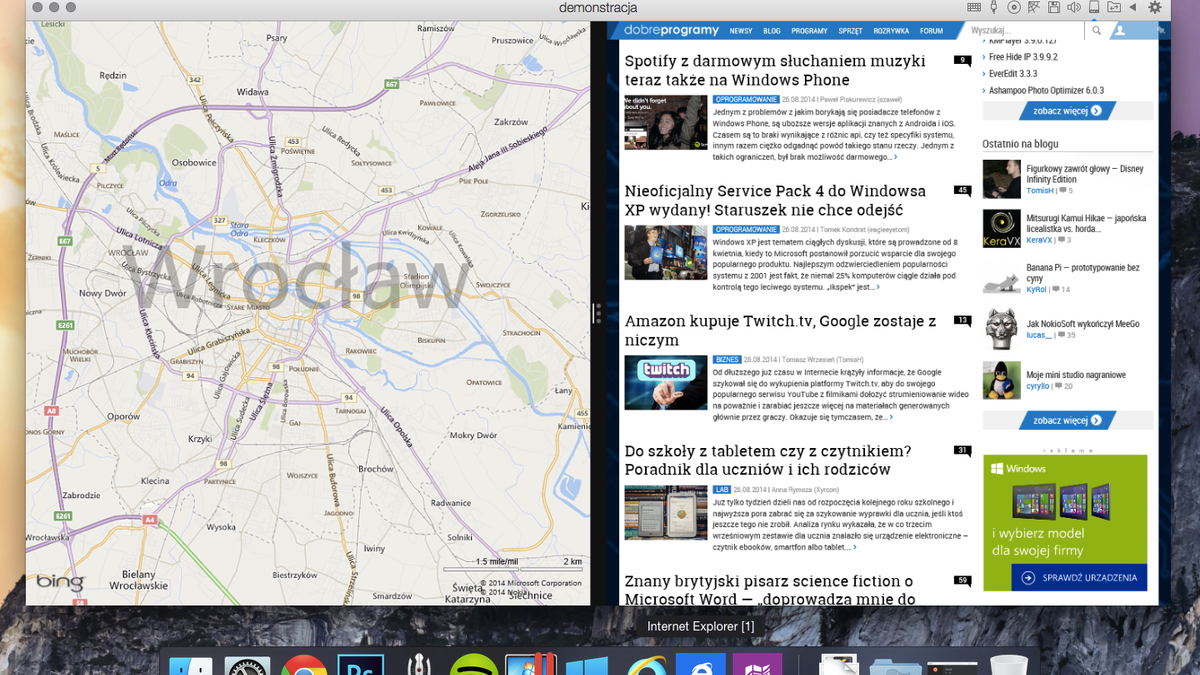Open the shared folders icon in the title bar
This screenshot has width=1200, height=675.
coord(1114,7)
